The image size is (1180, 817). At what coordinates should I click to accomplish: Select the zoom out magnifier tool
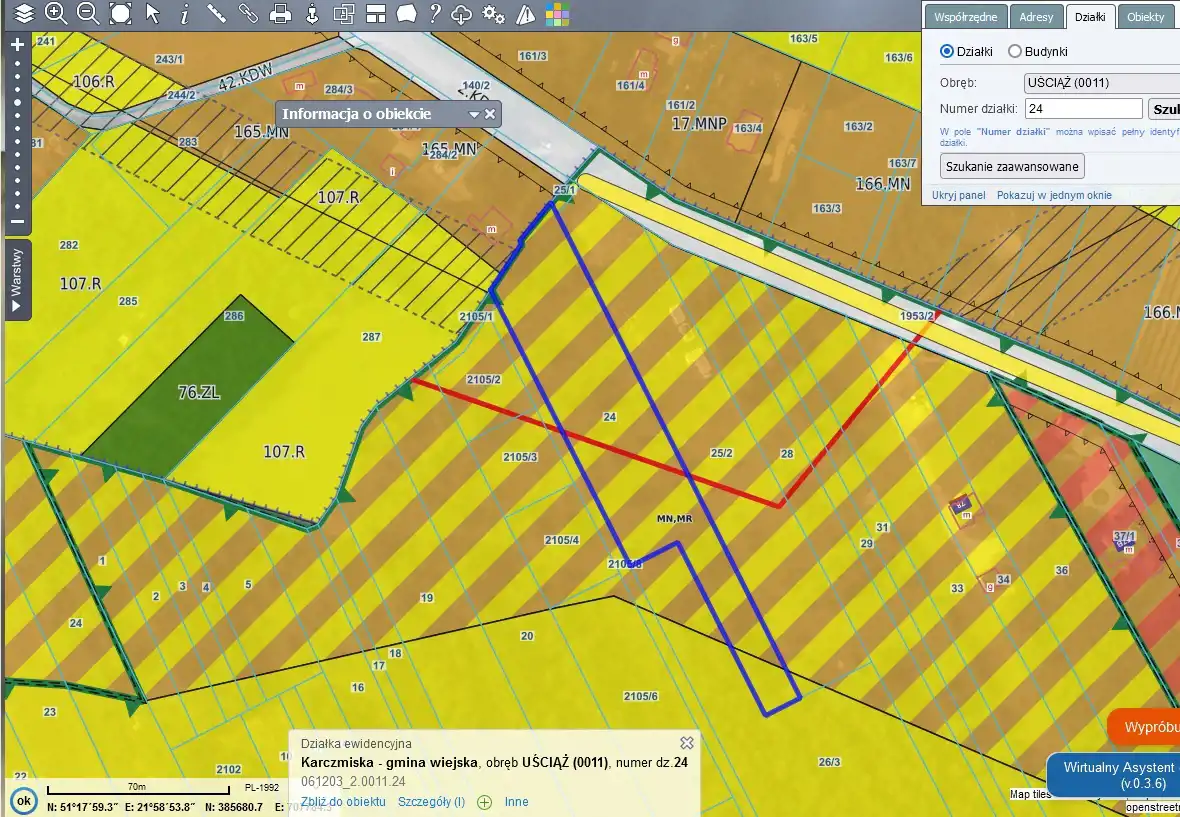[88, 14]
